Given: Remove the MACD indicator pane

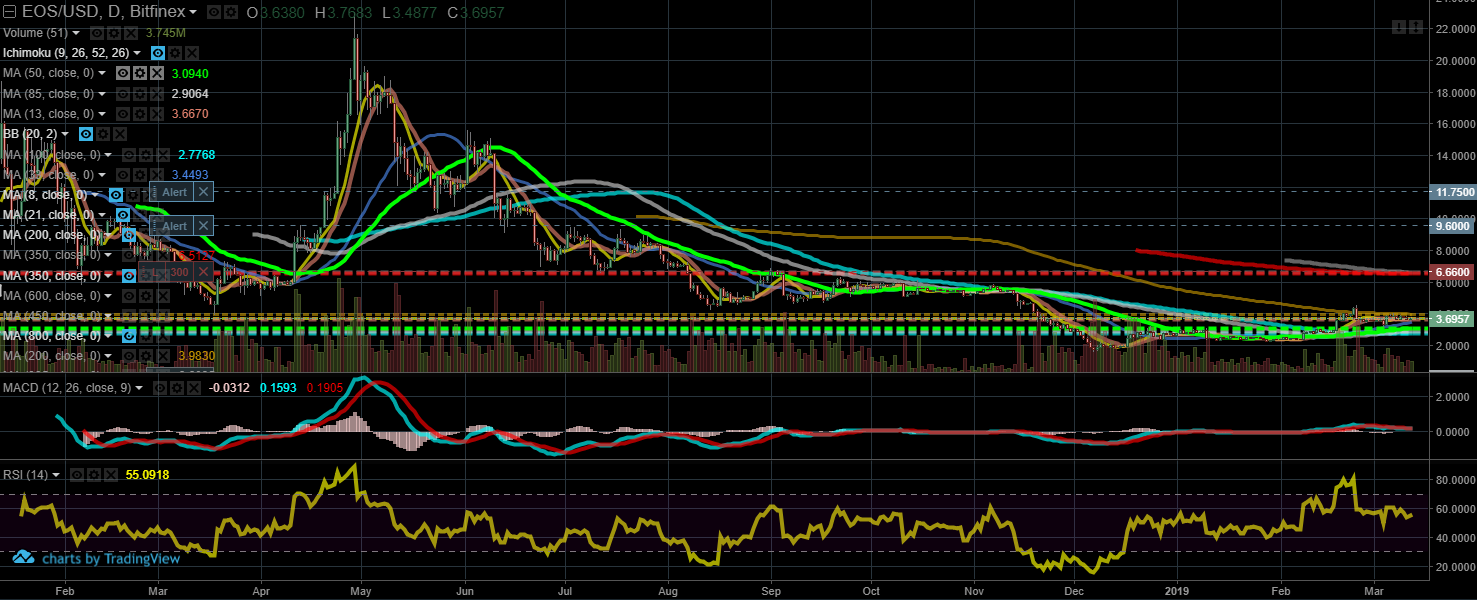Looking at the screenshot, I should tap(194, 388).
